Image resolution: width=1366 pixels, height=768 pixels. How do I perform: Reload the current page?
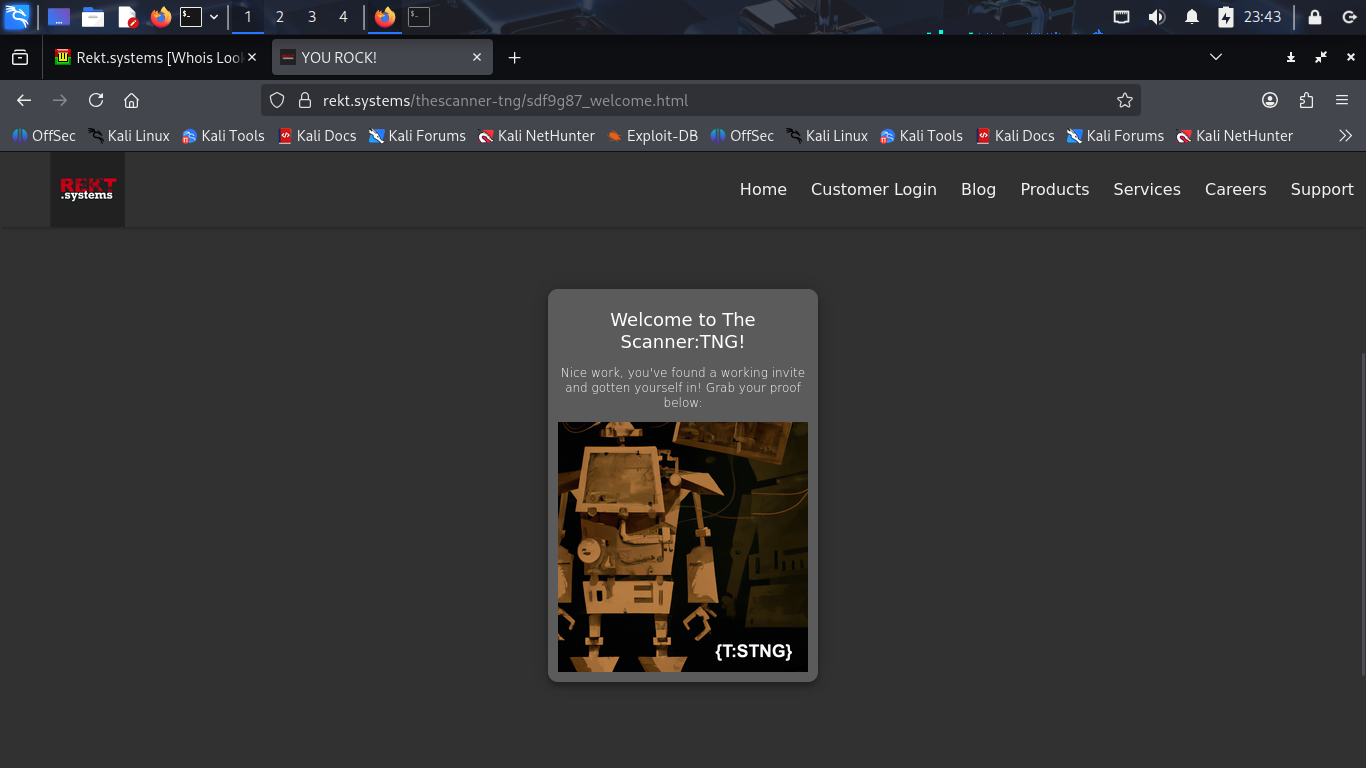pyautogui.click(x=96, y=100)
